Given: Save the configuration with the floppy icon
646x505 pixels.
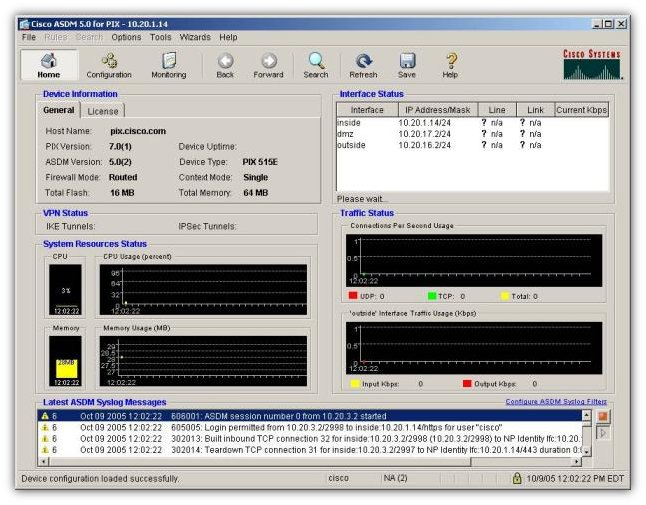Looking at the screenshot, I should pos(407,65).
